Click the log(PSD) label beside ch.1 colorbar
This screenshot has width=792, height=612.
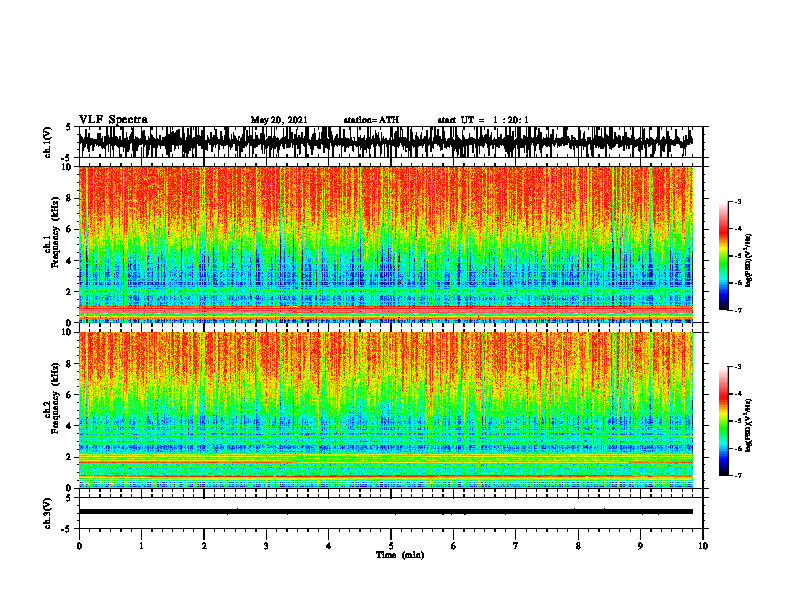748,260
